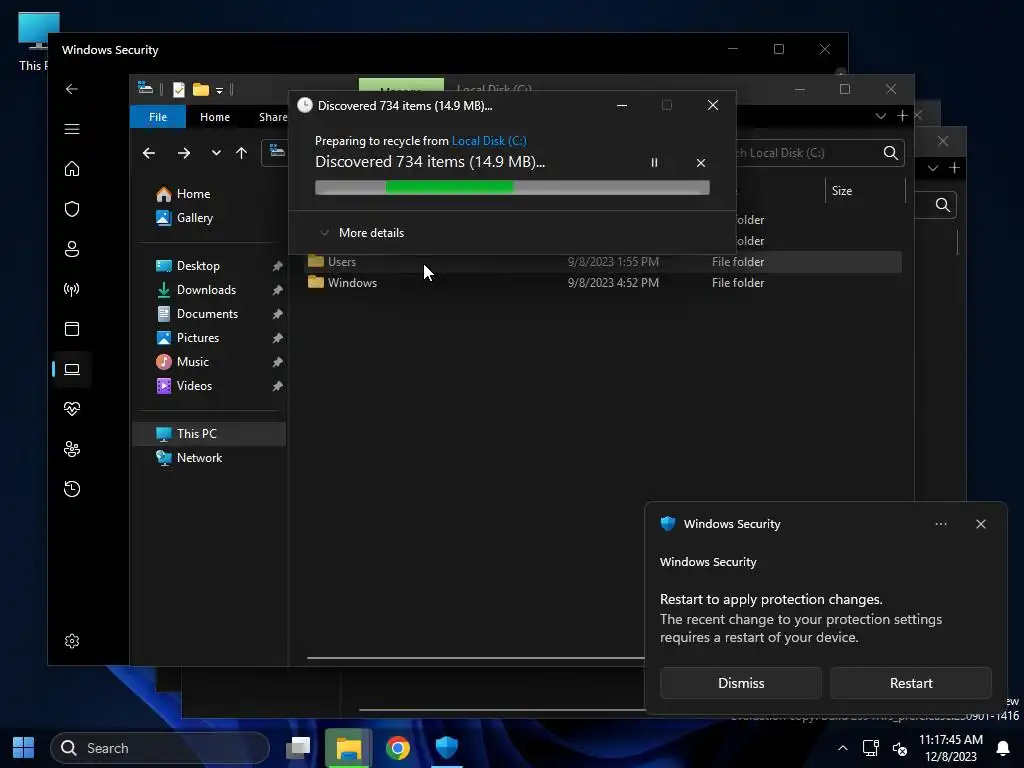This screenshot has height=768, width=1024.
Task: Close the Windows Security toast notification
Action: [x=980, y=524]
